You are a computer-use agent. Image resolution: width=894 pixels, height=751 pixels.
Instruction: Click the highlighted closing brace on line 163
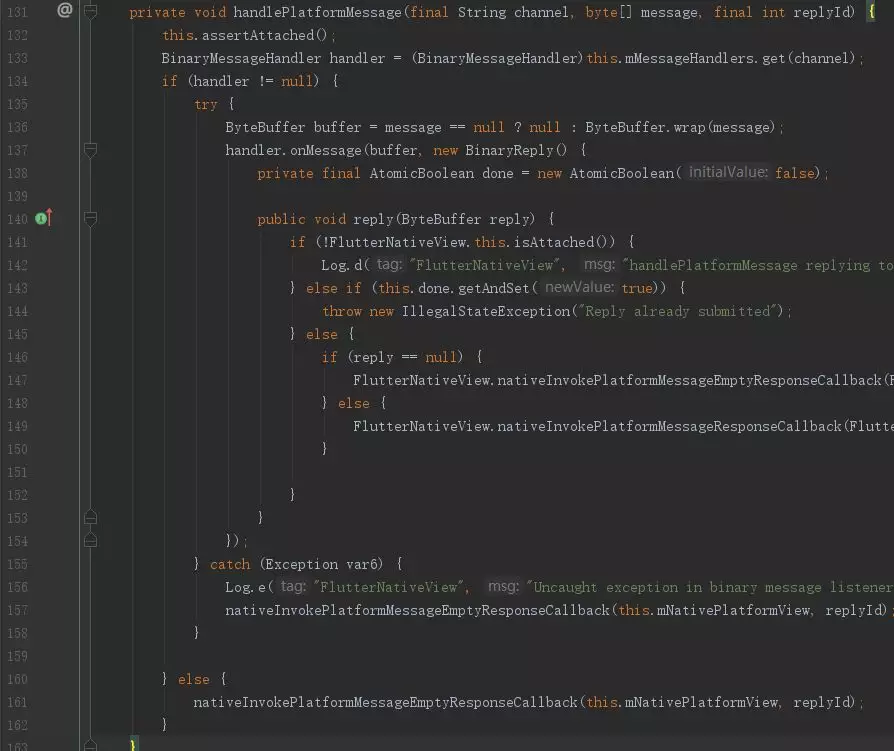(x=133, y=745)
